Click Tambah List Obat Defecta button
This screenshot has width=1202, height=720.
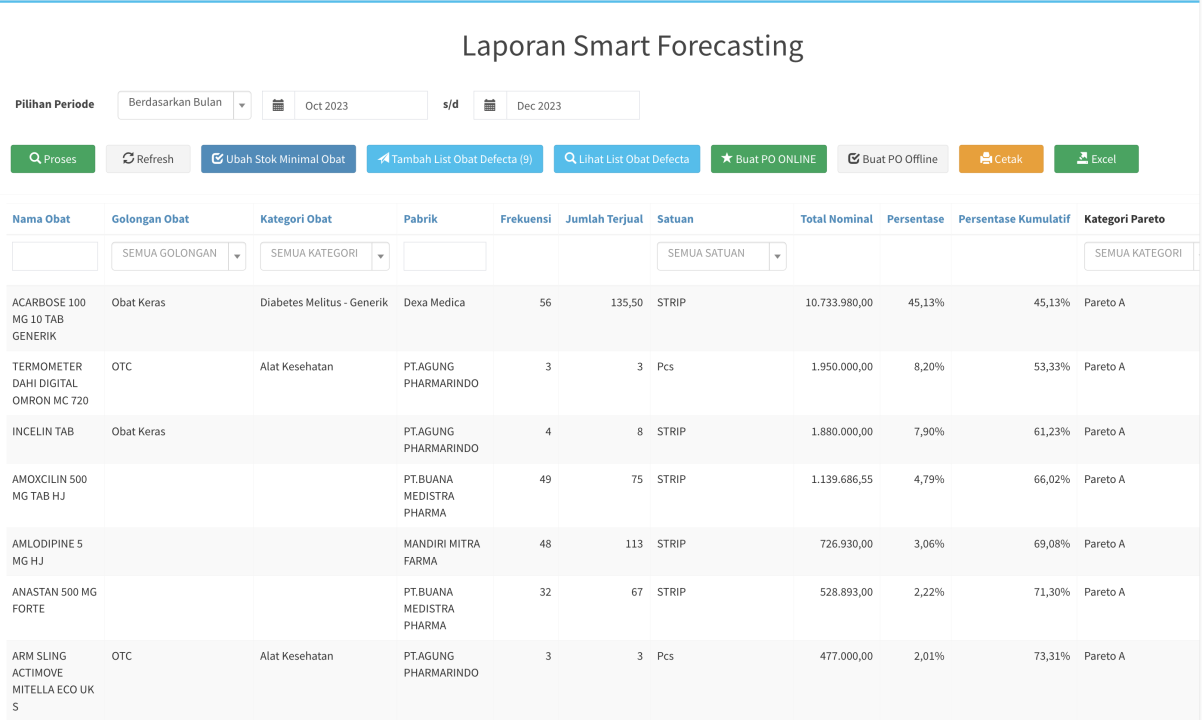[455, 159]
